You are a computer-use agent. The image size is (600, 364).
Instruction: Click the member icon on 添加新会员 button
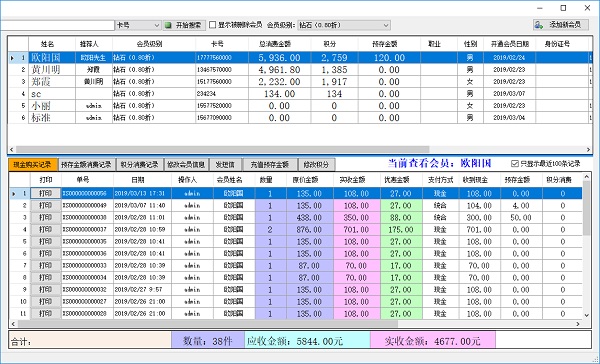(540, 25)
